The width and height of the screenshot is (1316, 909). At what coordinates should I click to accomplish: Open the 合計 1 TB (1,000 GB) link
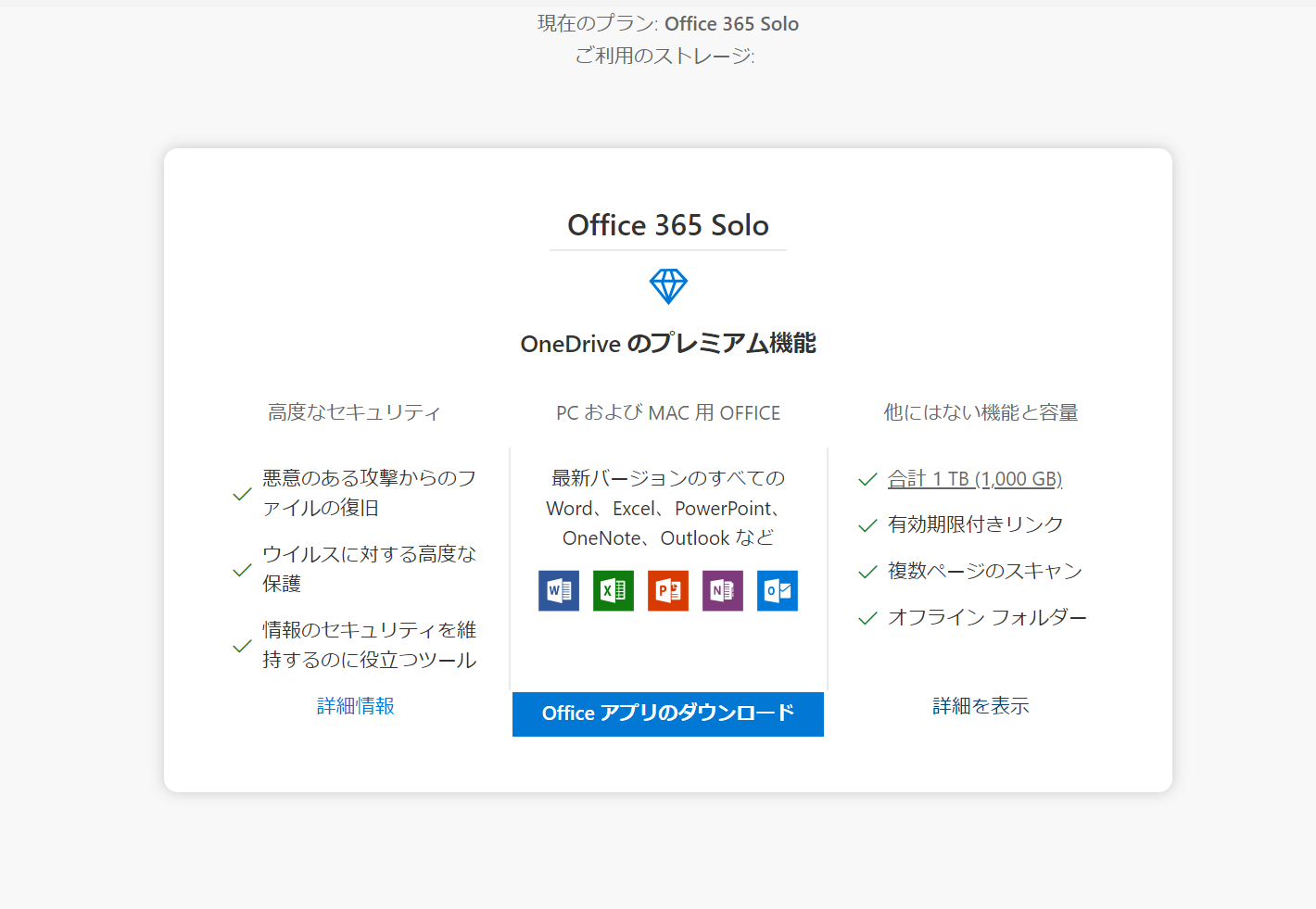click(975, 479)
